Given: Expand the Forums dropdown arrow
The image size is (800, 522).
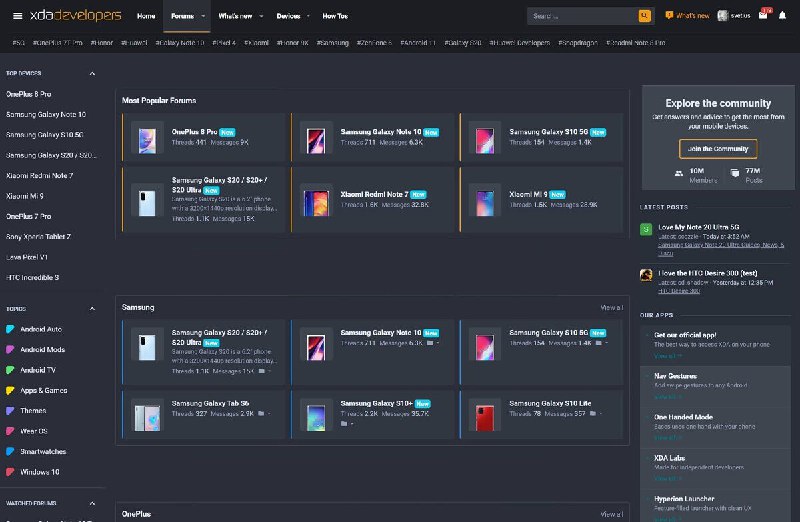Looking at the screenshot, I should pos(203,16).
